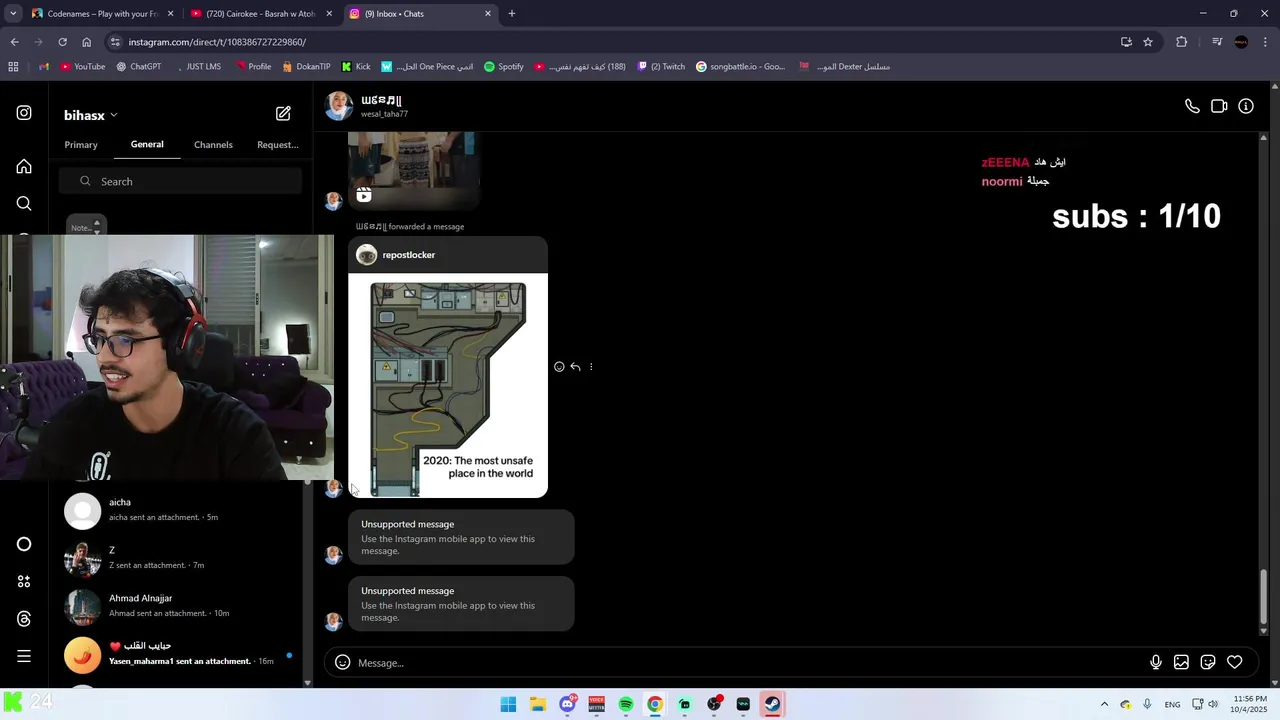Open the Kick bookmark
Viewport: 1280px width, 720px height.
356,66
